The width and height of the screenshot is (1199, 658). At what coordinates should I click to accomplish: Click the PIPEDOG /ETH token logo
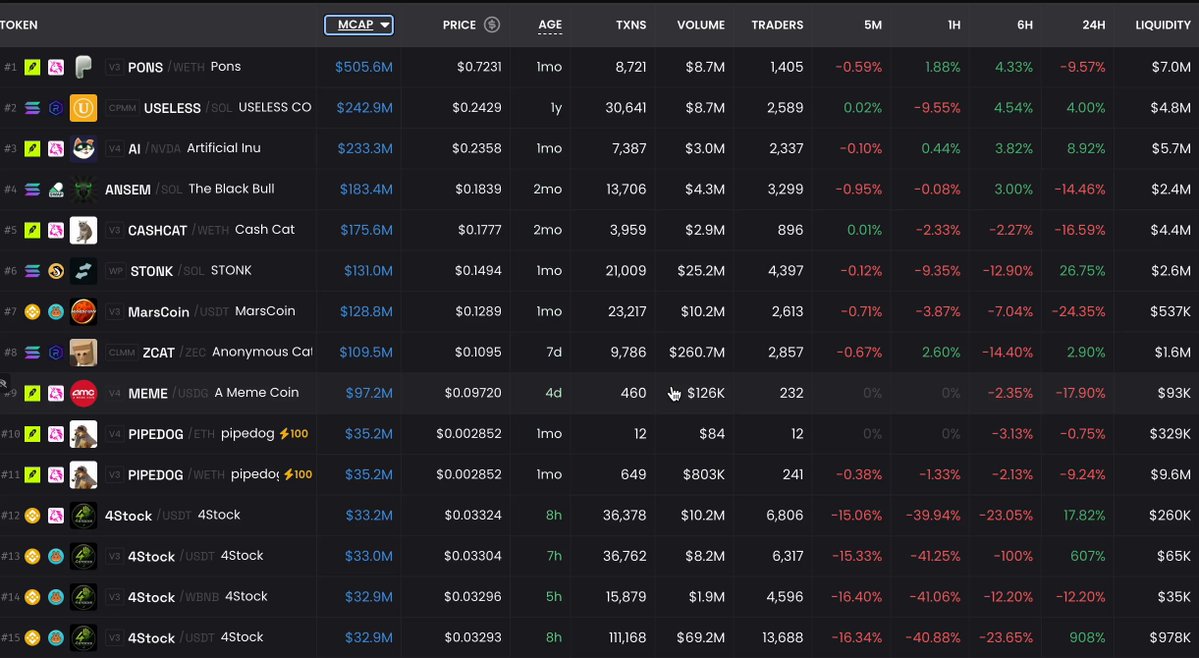(x=83, y=434)
